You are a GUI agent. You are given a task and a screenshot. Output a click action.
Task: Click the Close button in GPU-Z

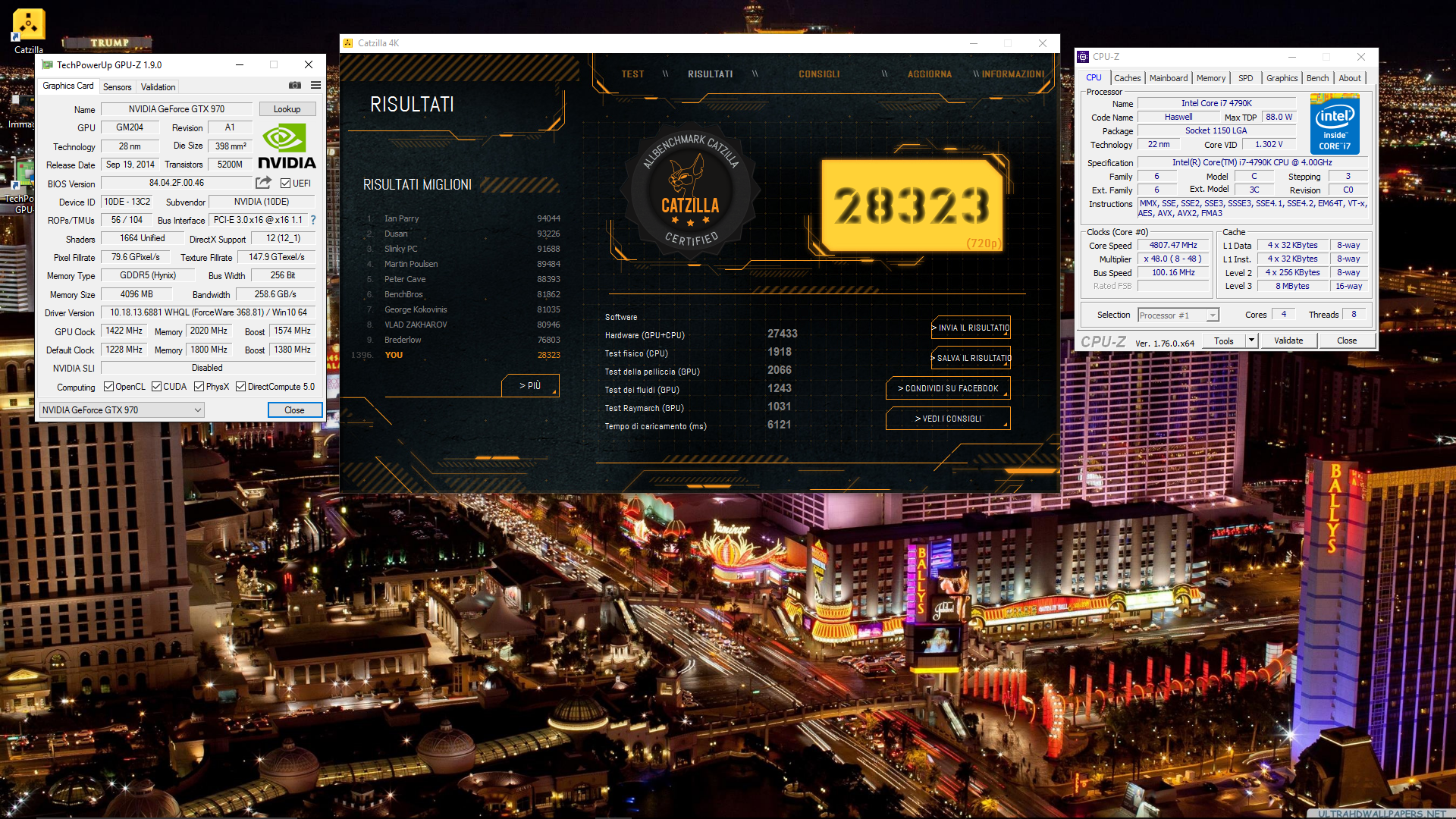click(x=295, y=410)
